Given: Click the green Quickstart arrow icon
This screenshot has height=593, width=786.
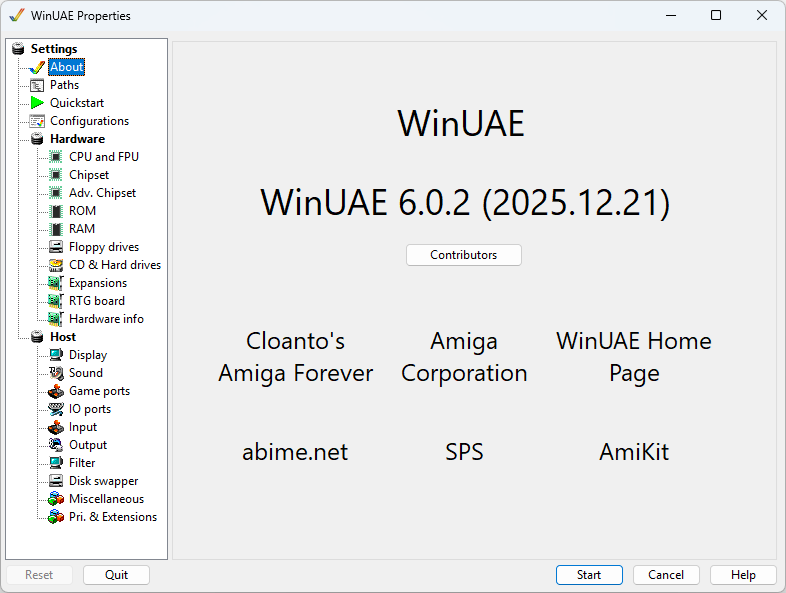Looking at the screenshot, I should [x=37, y=103].
